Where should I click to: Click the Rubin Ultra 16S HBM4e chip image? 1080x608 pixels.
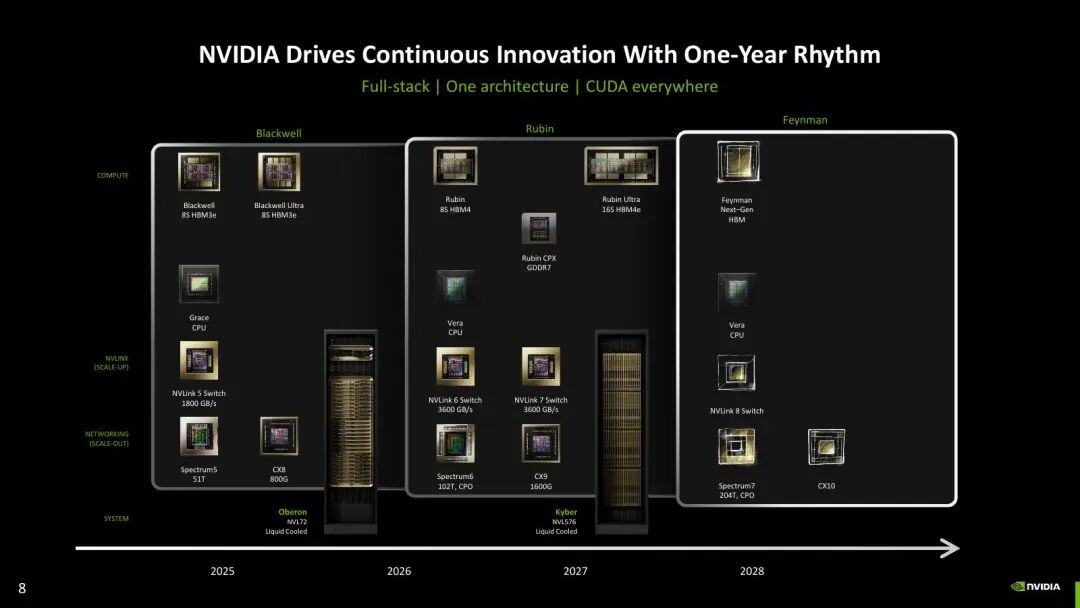(x=621, y=165)
